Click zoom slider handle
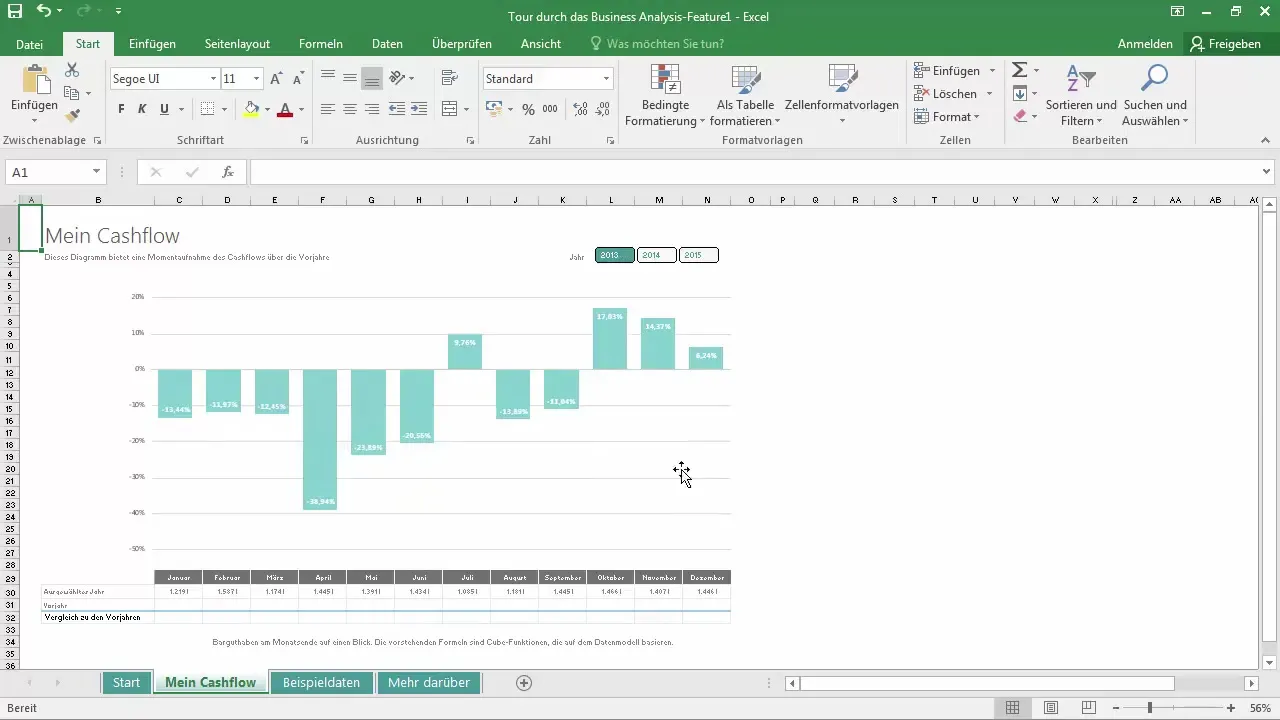The image size is (1280, 720). tap(1150, 708)
